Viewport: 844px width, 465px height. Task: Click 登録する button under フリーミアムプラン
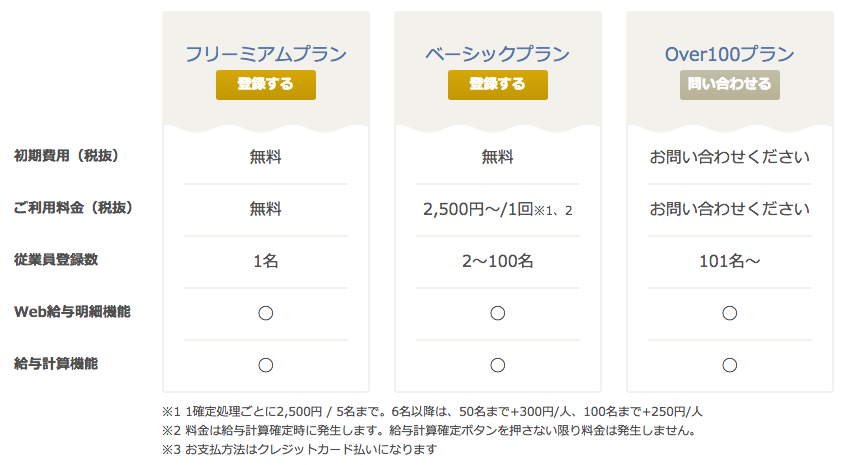tap(265, 85)
